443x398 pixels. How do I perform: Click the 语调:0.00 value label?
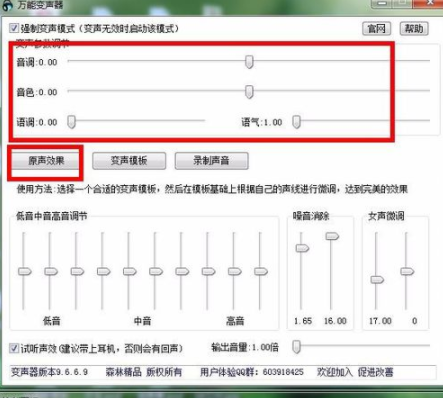click(x=37, y=122)
